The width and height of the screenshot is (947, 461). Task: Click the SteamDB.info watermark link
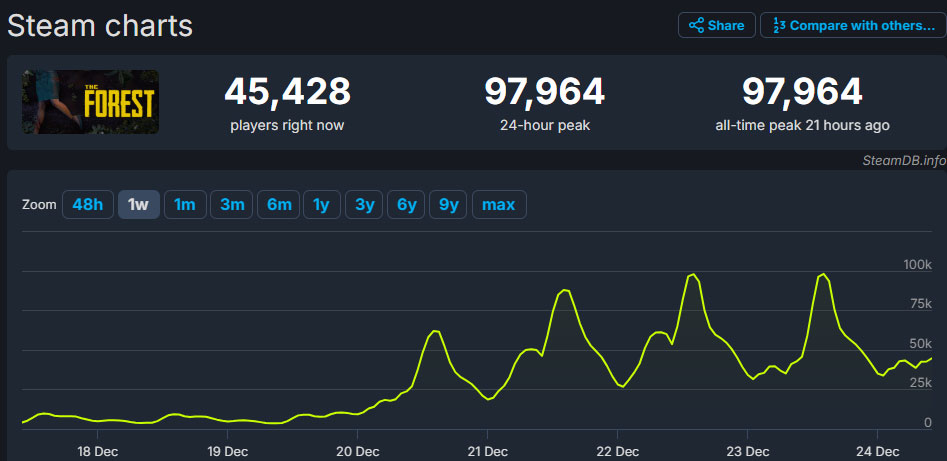904,161
